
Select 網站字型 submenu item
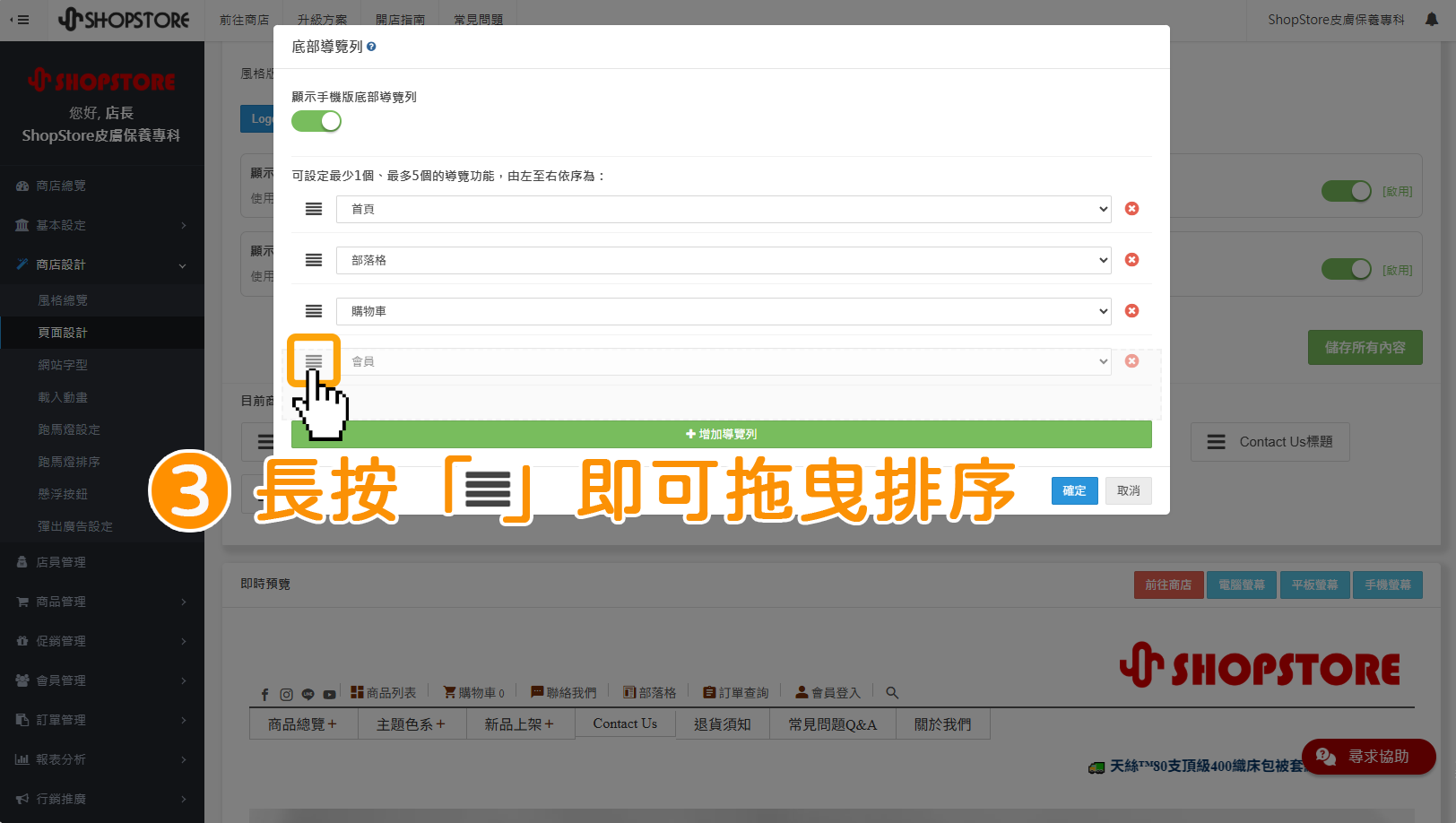(x=102, y=365)
